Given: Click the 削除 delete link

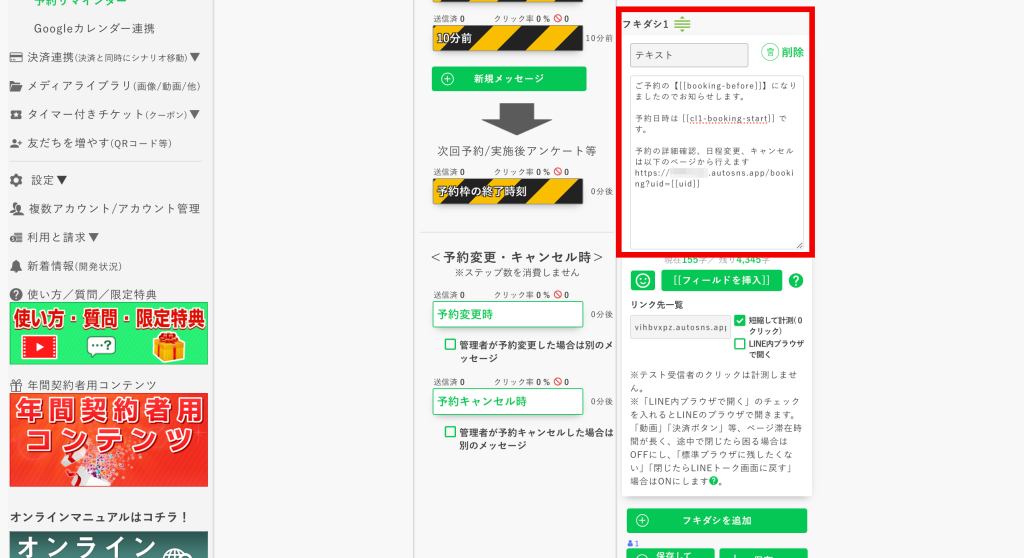Looking at the screenshot, I should (x=792, y=52).
